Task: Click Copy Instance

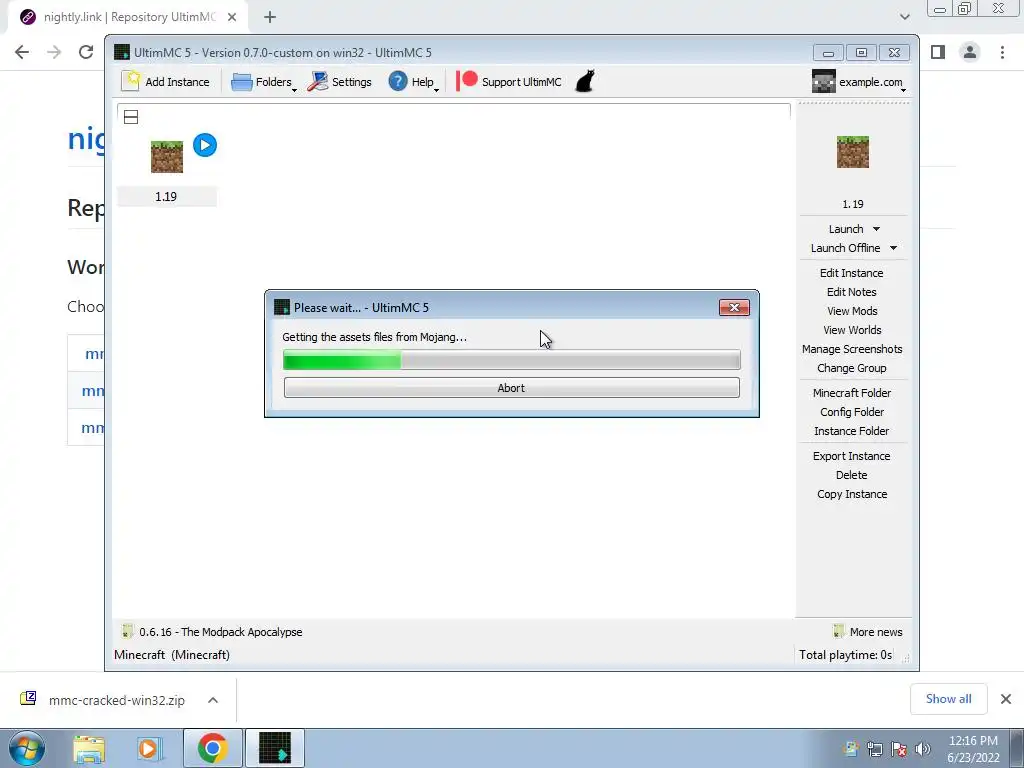Action: coord(852,494)
